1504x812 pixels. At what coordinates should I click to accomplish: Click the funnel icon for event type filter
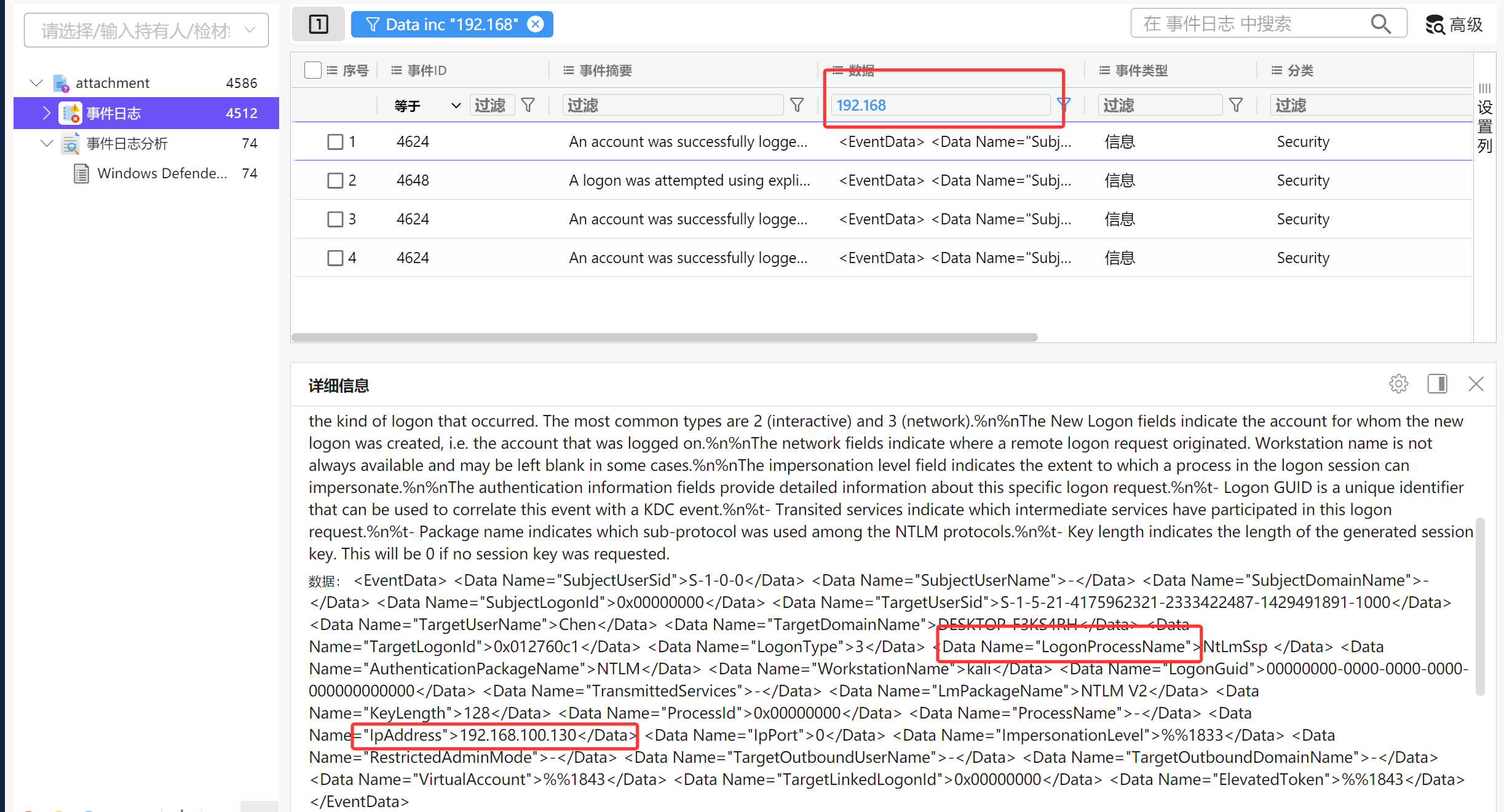click(1236, 105)
